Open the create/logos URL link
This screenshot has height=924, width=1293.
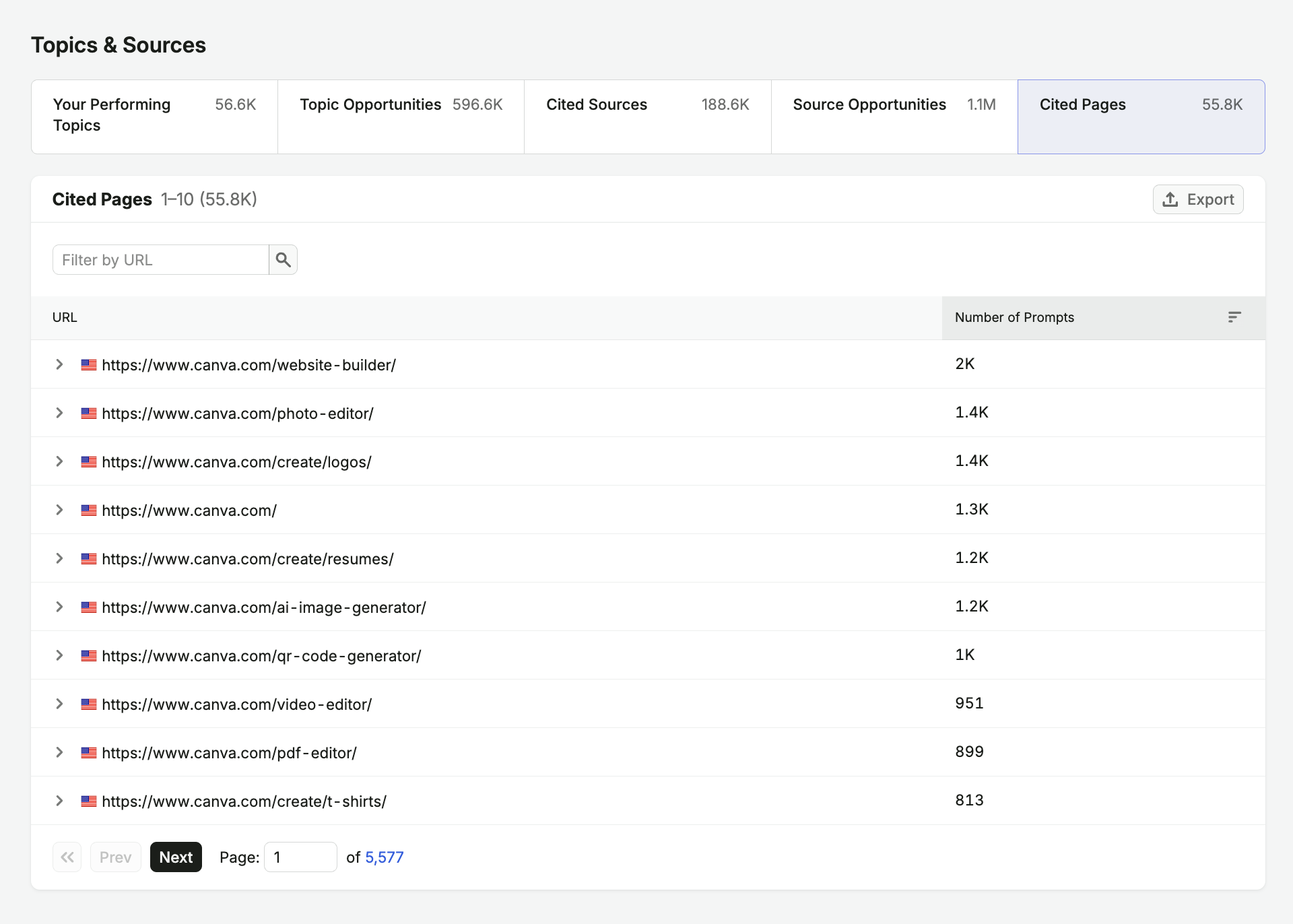point(237,462)
